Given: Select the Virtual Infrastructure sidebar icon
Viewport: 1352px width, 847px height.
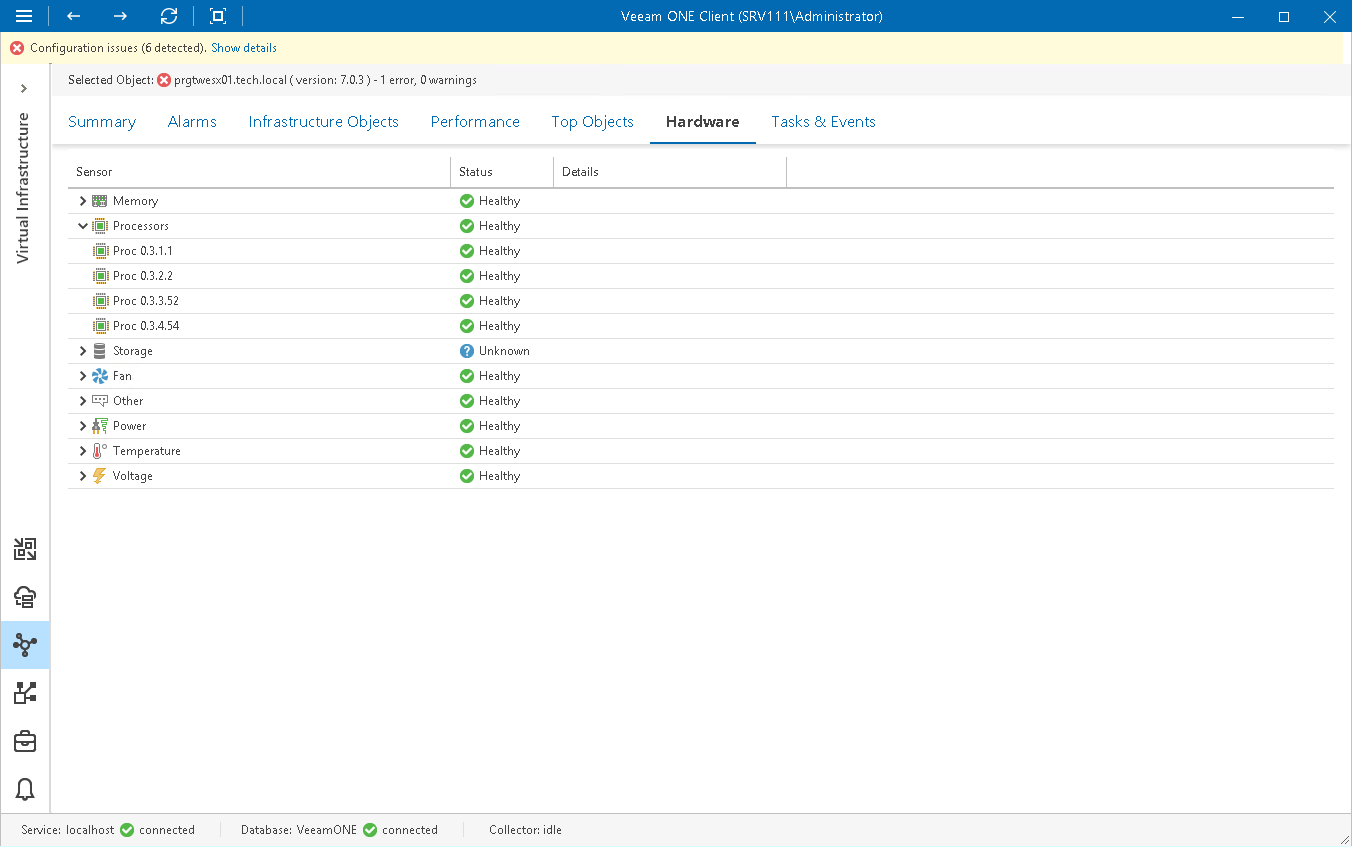Looking at the screenshot, I should coord(25,645).
